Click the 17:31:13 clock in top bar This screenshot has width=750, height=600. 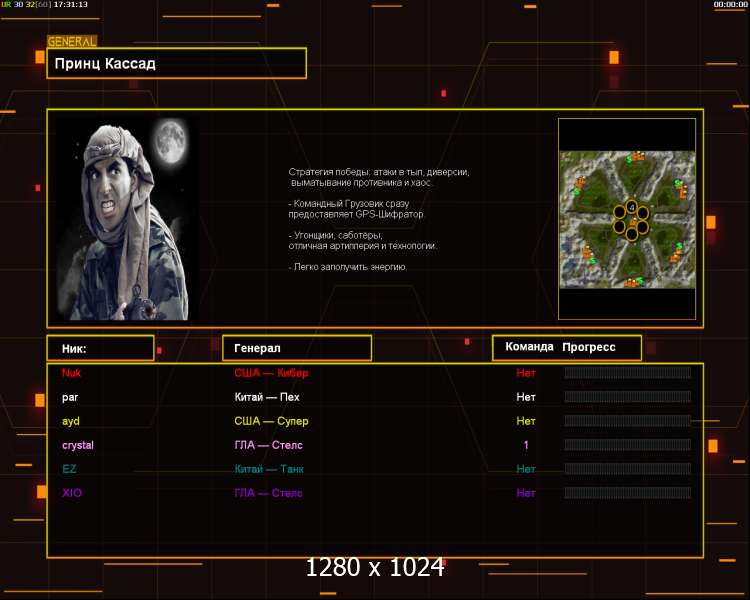click(70, 5)
